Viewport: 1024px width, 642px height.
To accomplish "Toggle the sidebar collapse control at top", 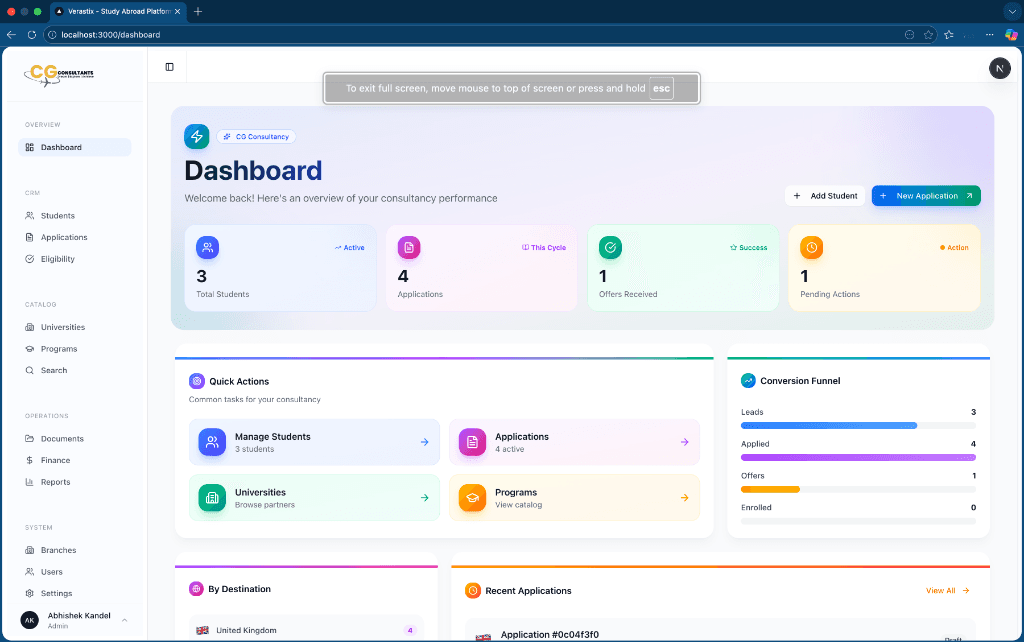I will pos(169,66).
